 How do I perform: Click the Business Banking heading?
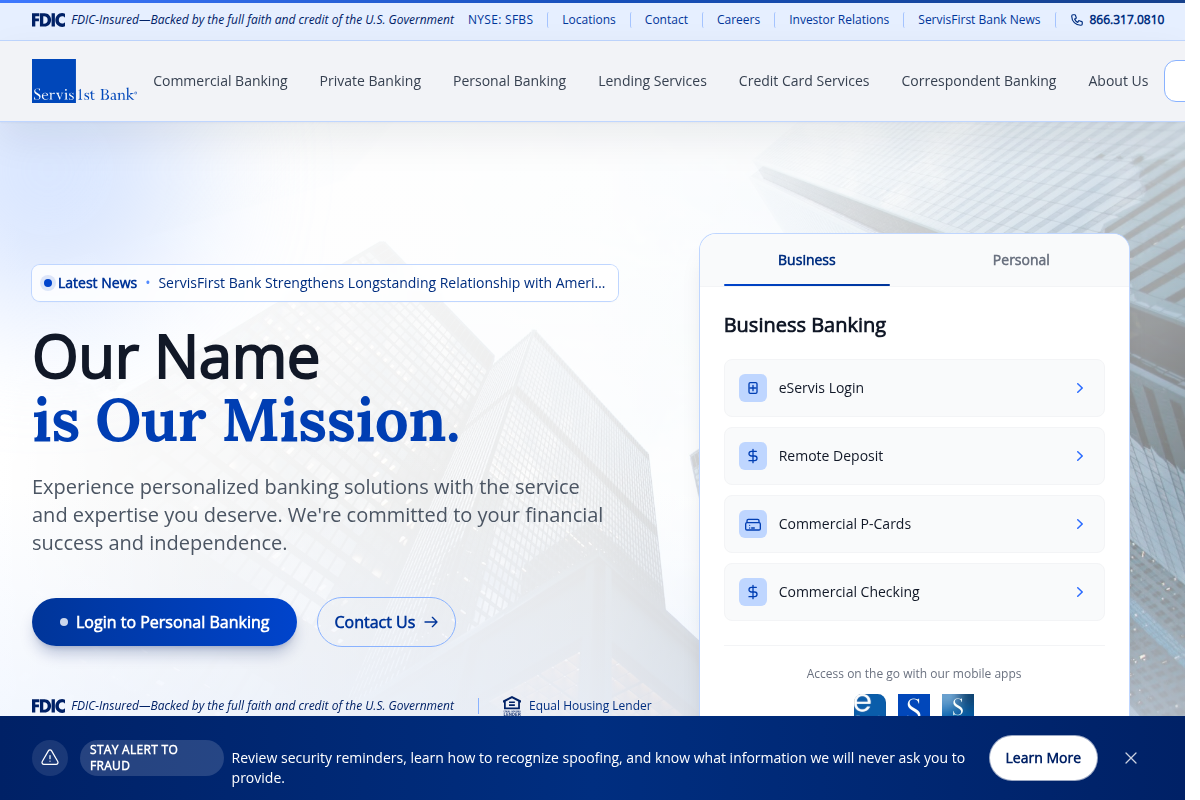tap(805, 325)
